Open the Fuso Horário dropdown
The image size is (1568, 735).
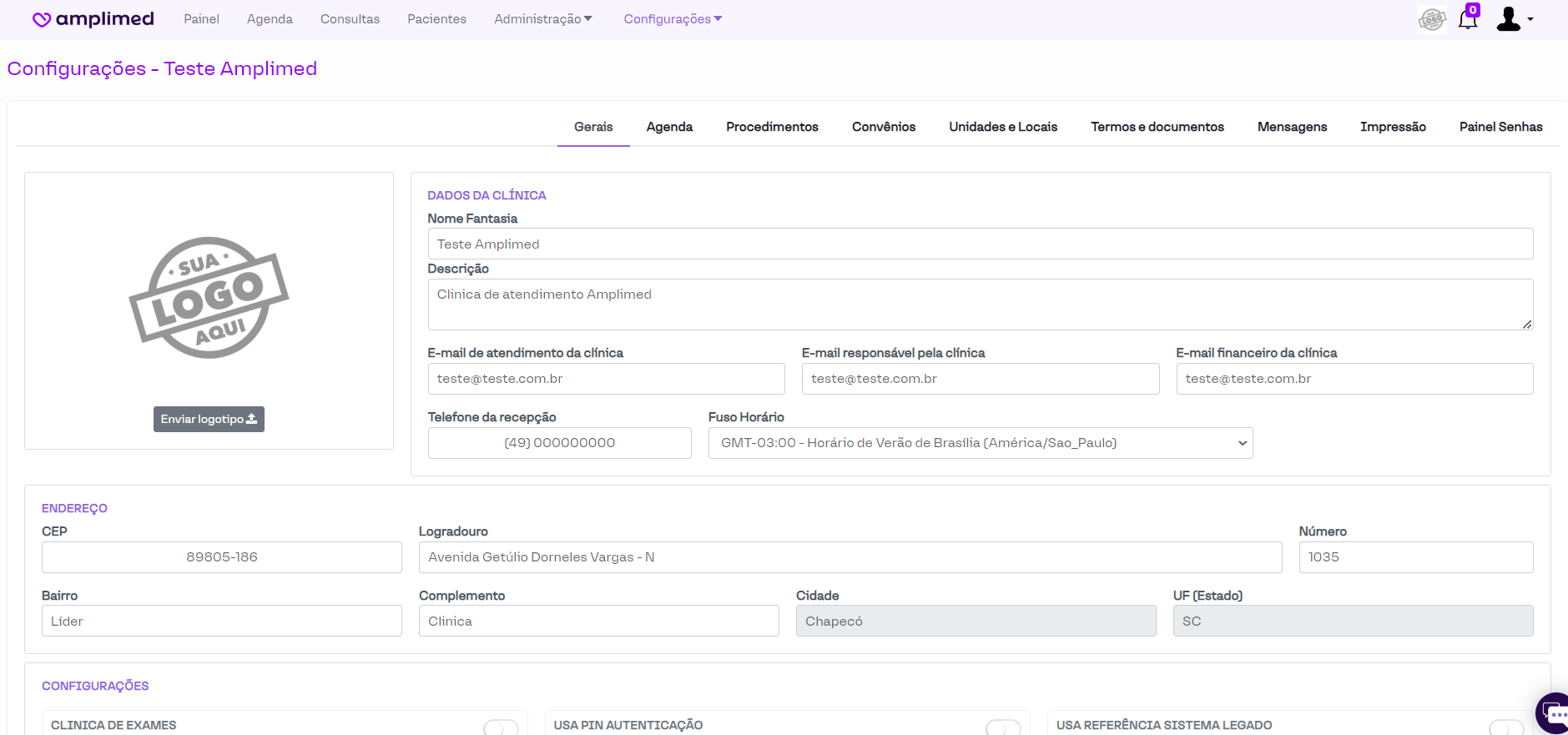pos(980,443)
